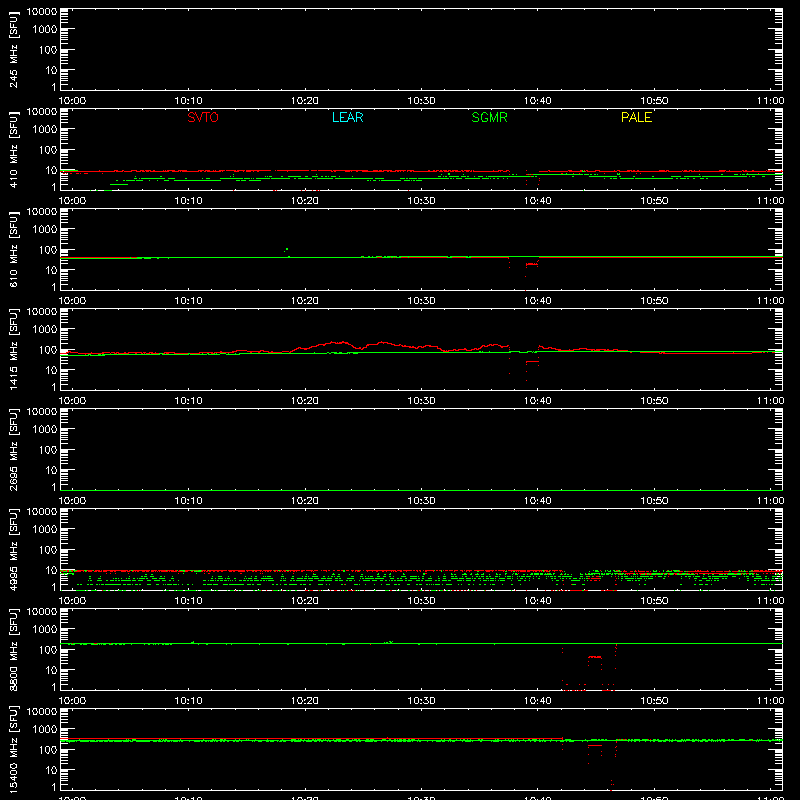Click the 10000 y-tick of the 15400 MHz panel
The image size is (800, 800).
pos(42,711)
